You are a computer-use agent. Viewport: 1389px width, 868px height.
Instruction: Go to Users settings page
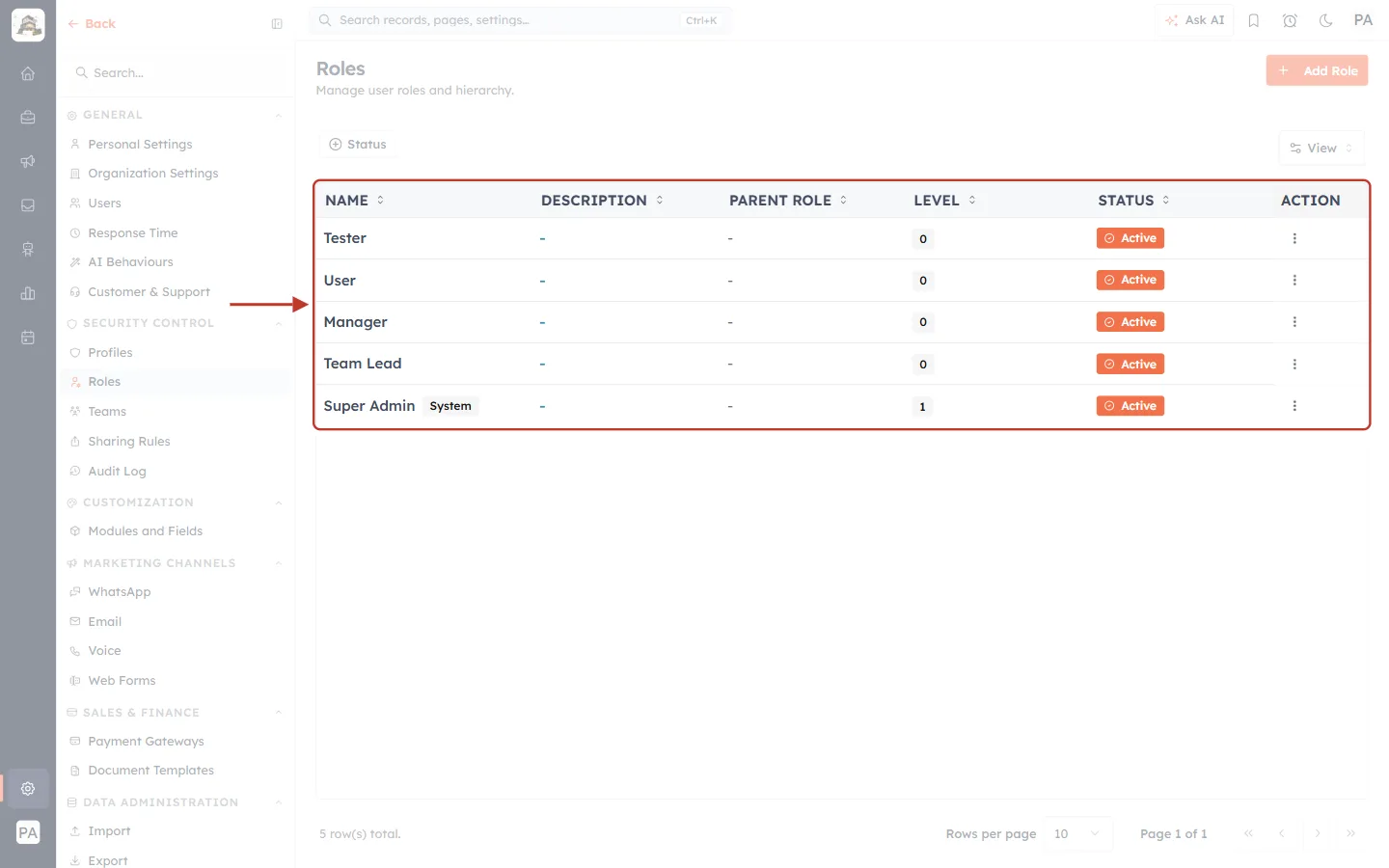click(104, 203)
